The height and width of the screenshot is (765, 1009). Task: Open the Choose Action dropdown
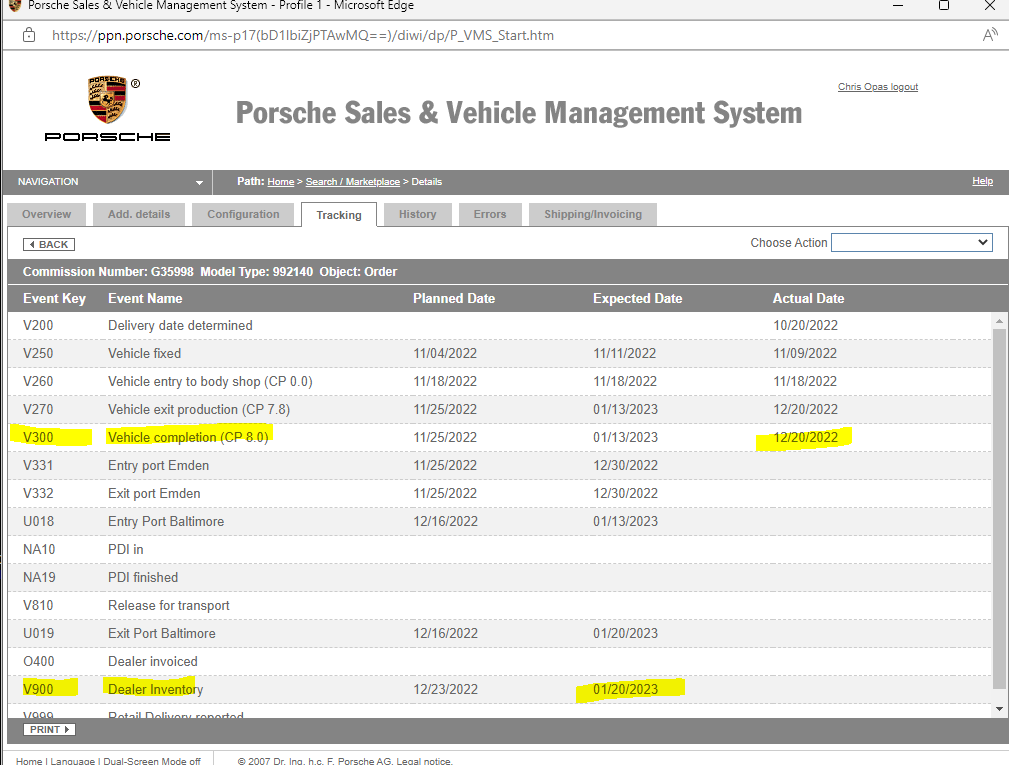coord(911,243)
